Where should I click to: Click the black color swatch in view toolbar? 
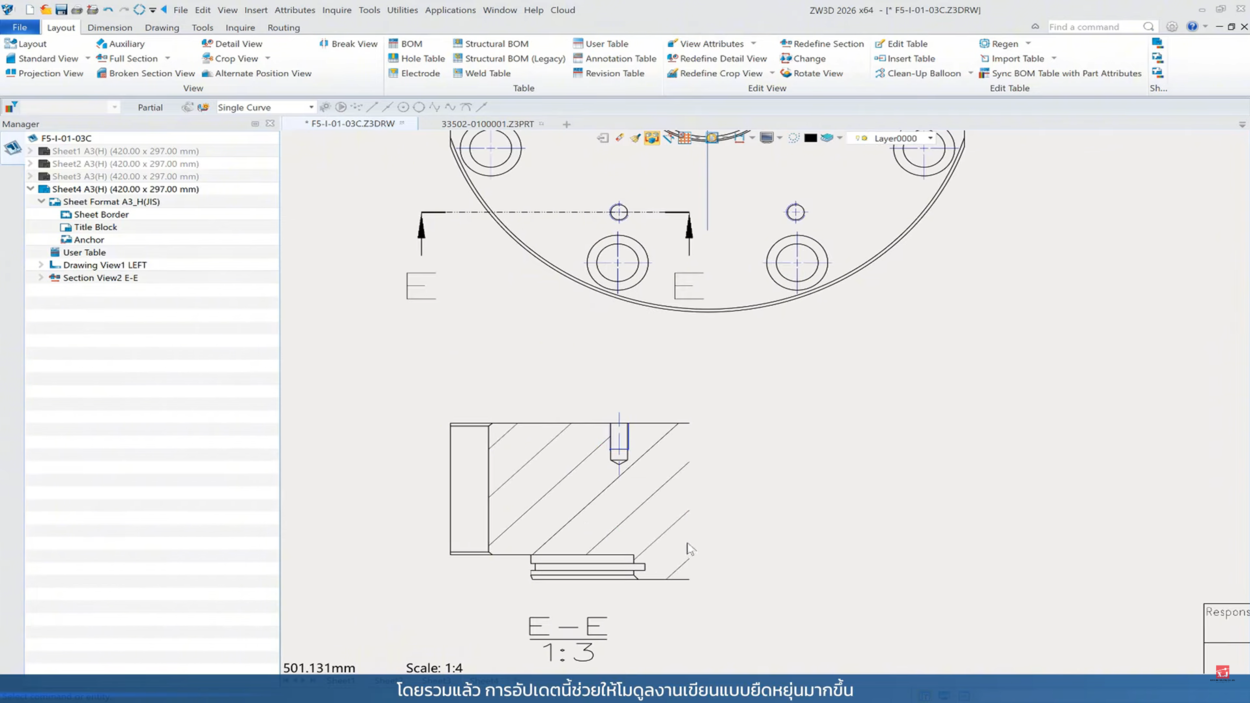pos(810,138)
